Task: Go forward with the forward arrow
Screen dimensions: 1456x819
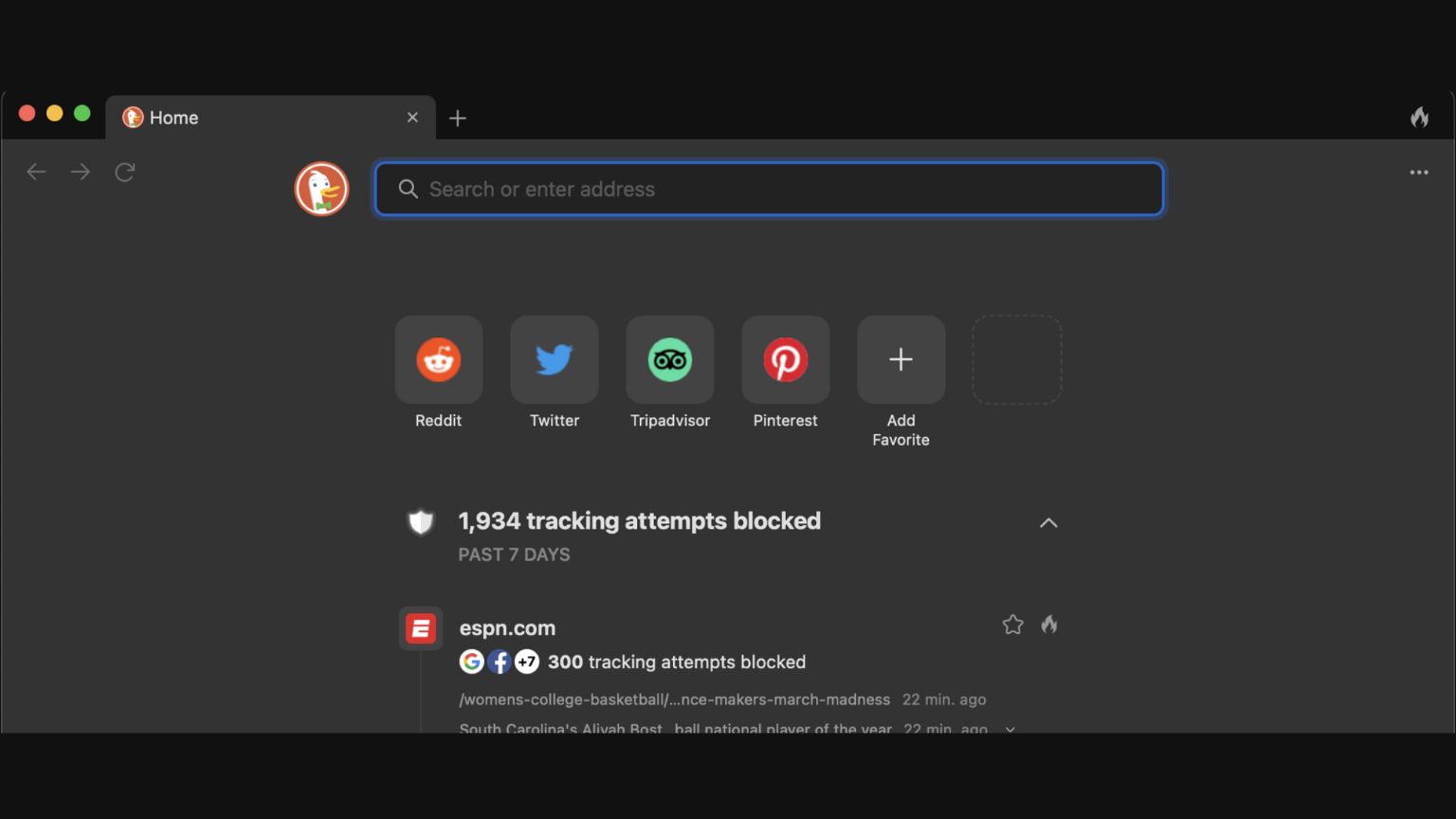Action: click(x=81, y=172)
